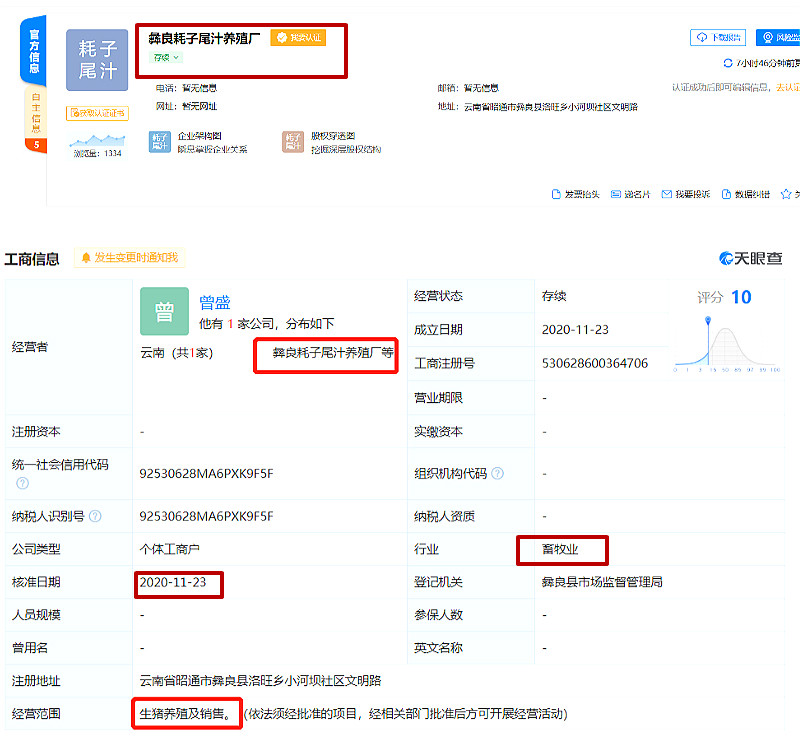
Task: Click help icon under 统一社会信用代码
Action: tap(22, 483)
